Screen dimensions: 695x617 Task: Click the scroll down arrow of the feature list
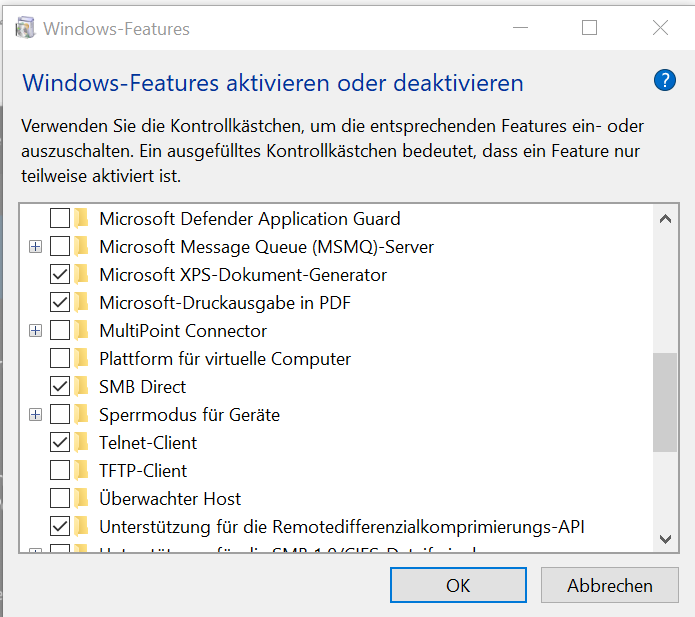(665, 539)
